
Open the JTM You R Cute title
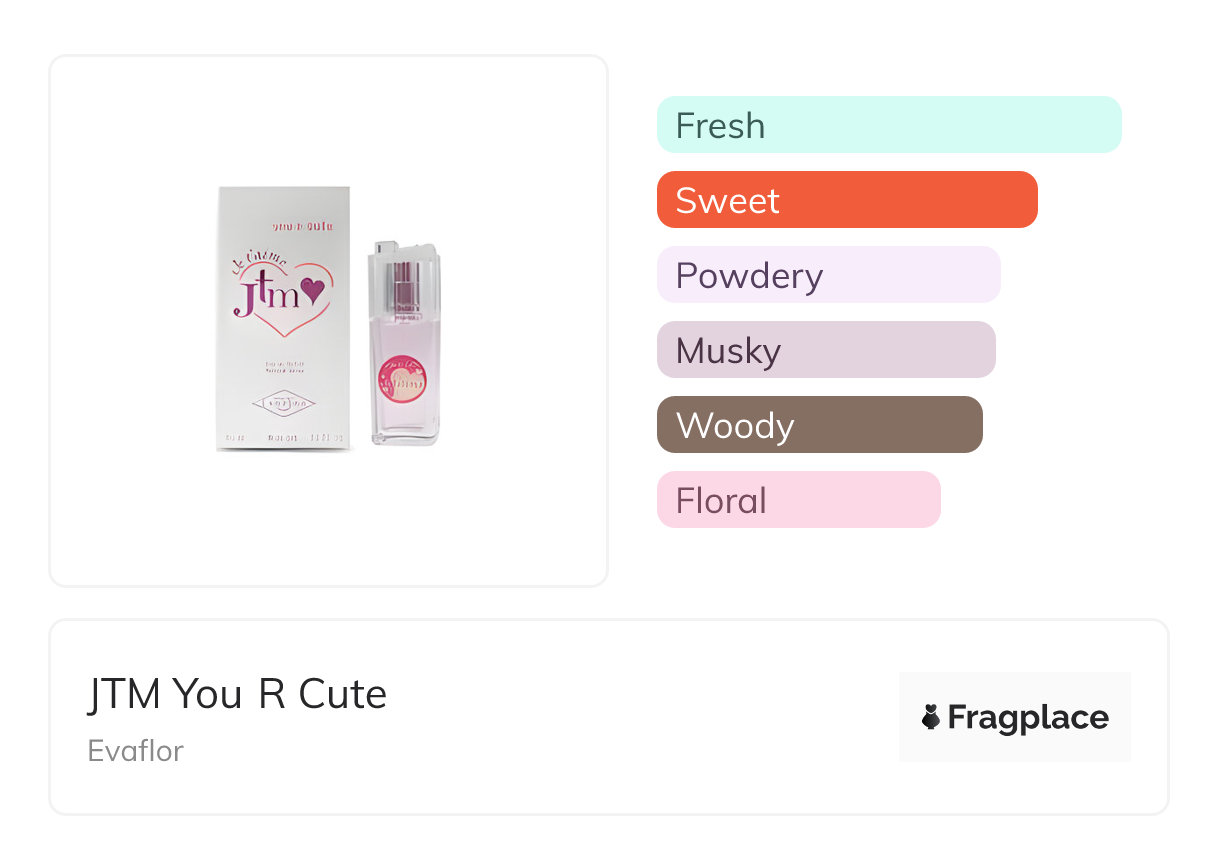[237, 694]
